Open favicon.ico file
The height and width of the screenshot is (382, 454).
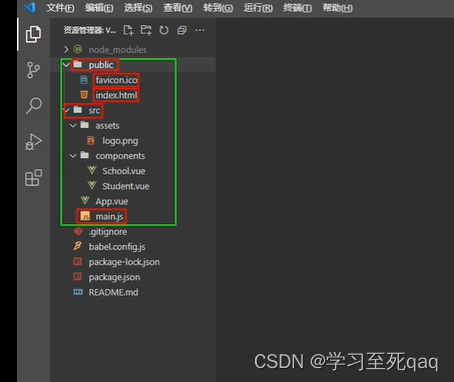pyautogui.click(x=116, y=80)
